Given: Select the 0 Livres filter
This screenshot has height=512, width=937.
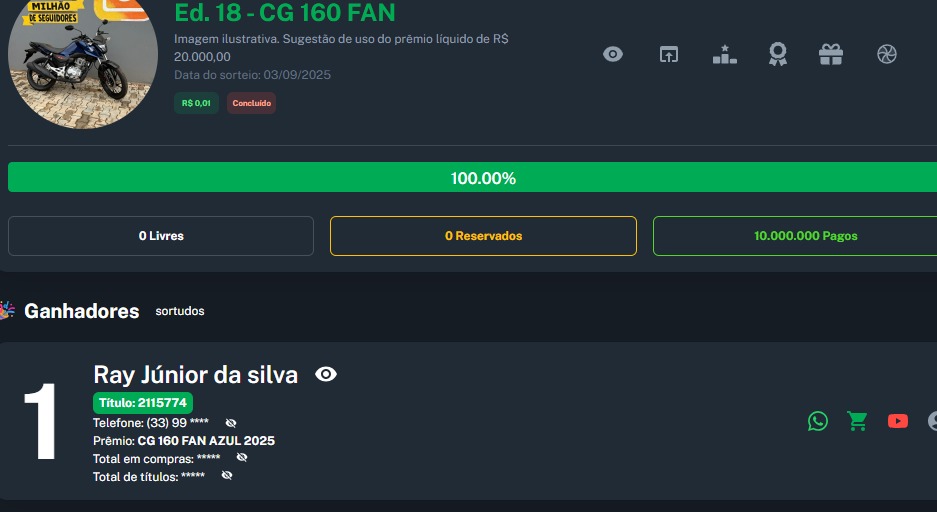Looking at the screenshot, I should (161, 236).
